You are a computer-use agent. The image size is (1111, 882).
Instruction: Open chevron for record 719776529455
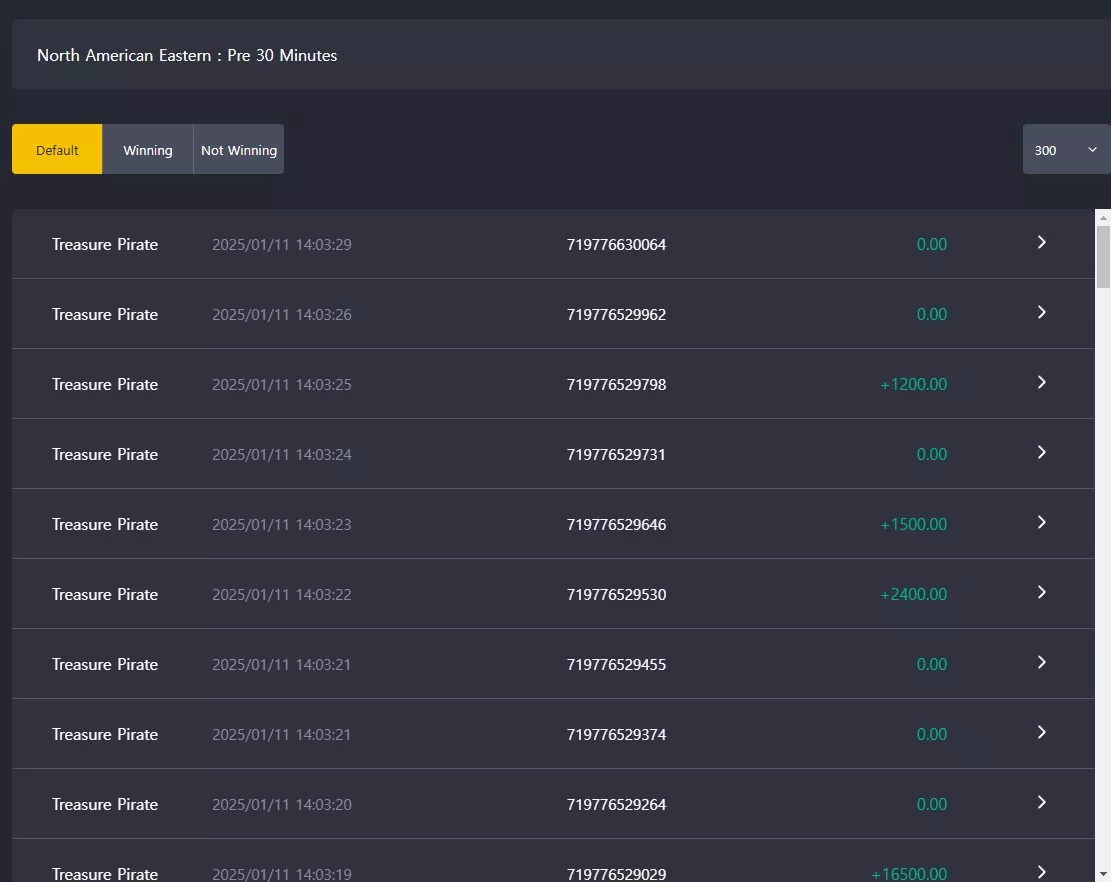click(x=1042, y=662)
